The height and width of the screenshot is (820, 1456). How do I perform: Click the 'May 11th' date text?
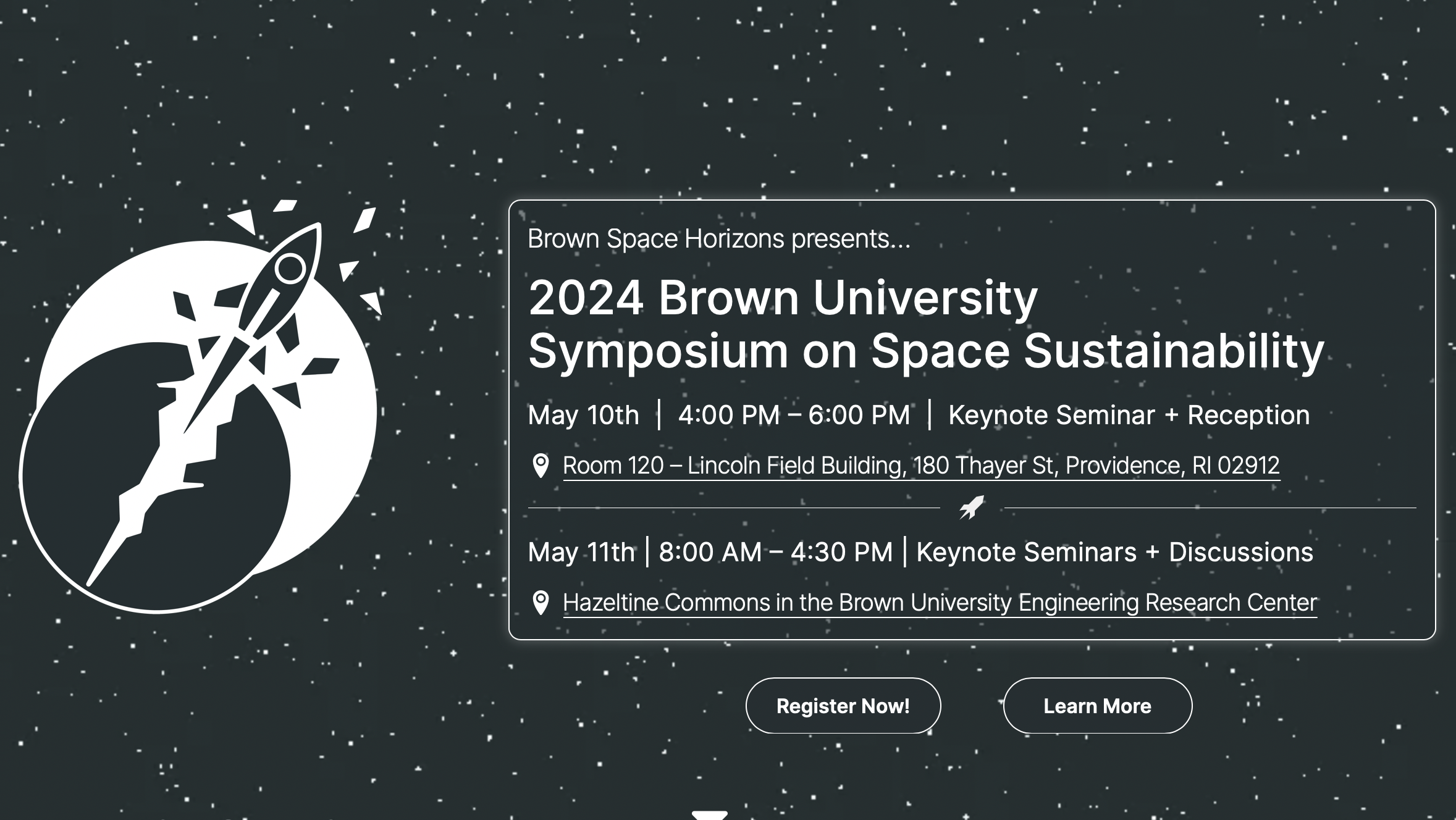[x=581, y=552]
